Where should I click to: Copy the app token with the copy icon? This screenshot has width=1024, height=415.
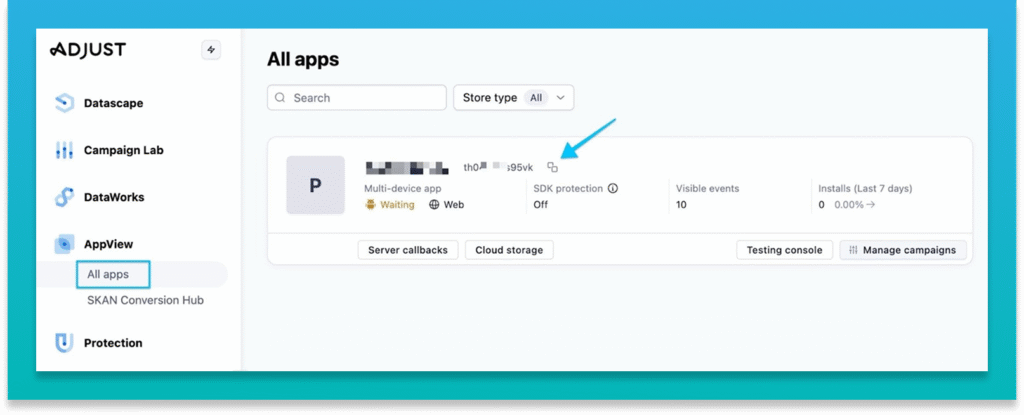click(x=552, y=167)
